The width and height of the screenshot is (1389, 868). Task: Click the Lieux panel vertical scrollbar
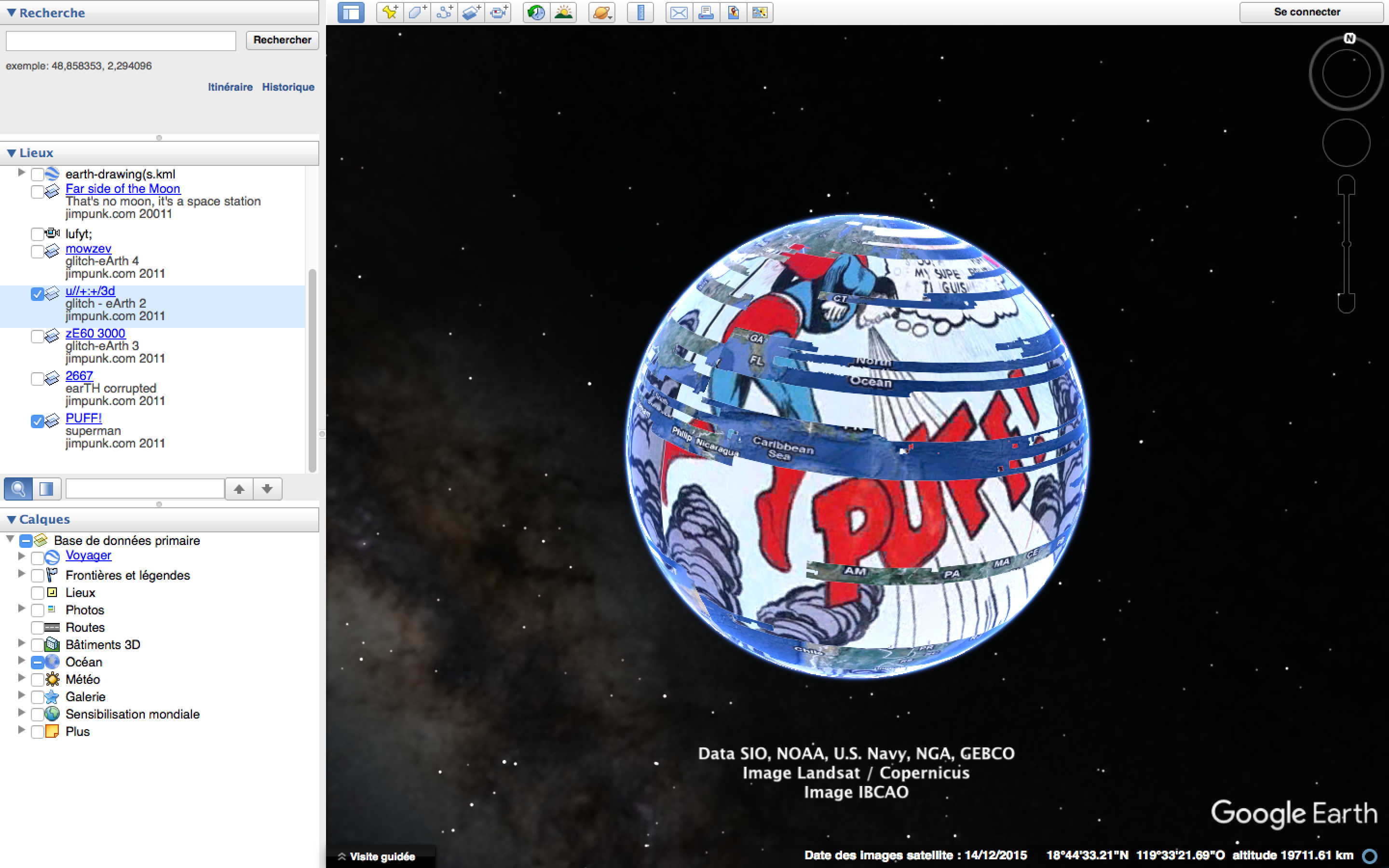point(312,370)
